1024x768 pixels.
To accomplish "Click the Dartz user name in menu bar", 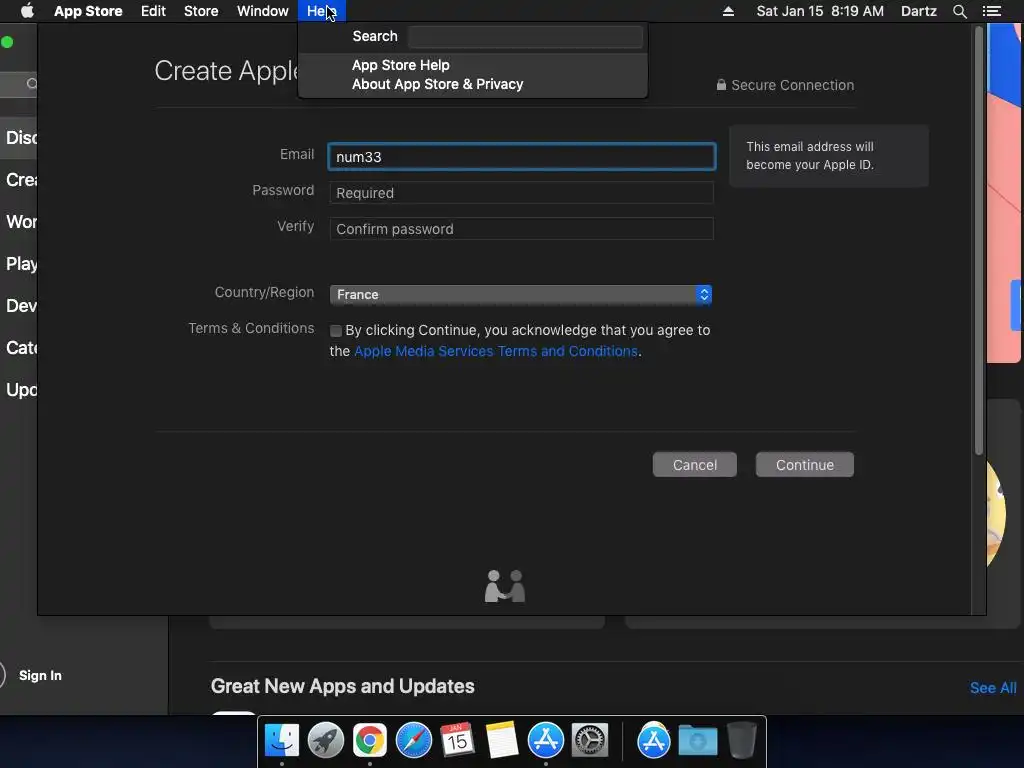I will click(x=919, y=11).
